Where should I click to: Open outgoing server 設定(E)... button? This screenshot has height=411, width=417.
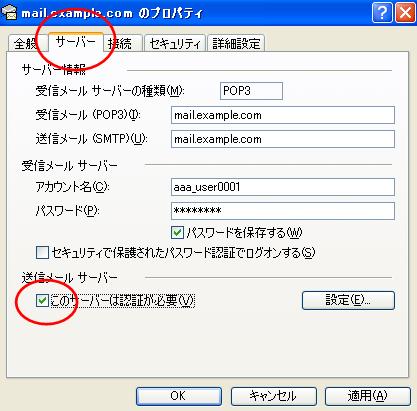click(x=348, y=300)
